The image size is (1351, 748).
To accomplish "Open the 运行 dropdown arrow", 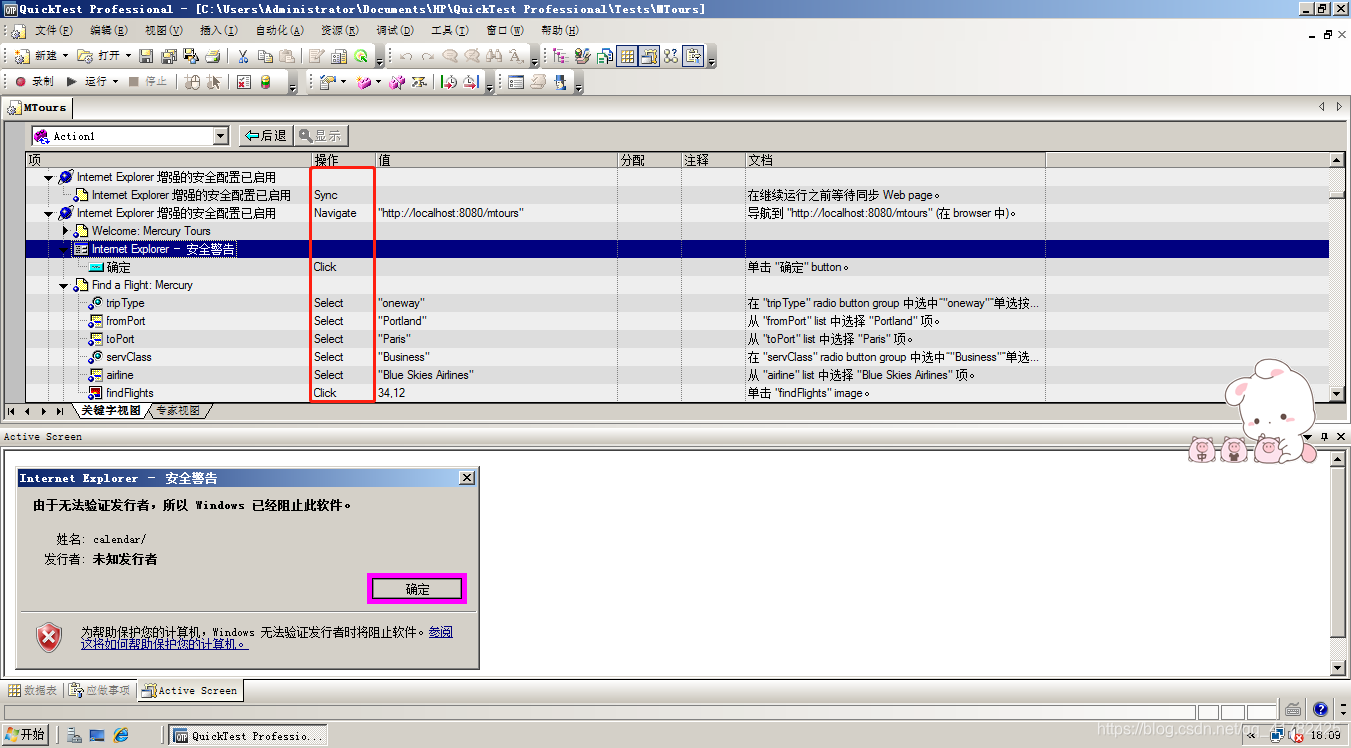I will click(x=116, y=82).
